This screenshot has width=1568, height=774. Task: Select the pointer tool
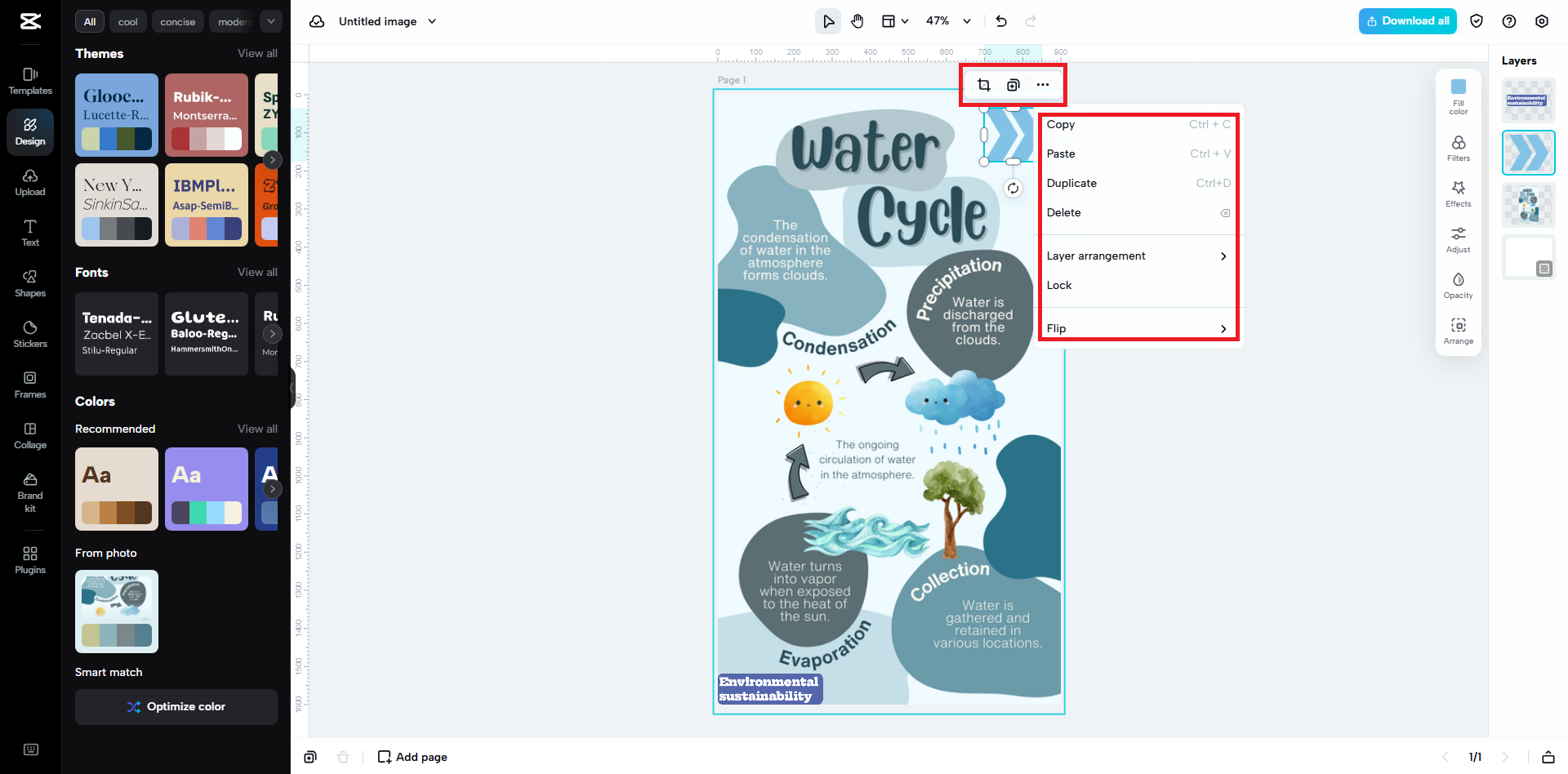[828, 21]
